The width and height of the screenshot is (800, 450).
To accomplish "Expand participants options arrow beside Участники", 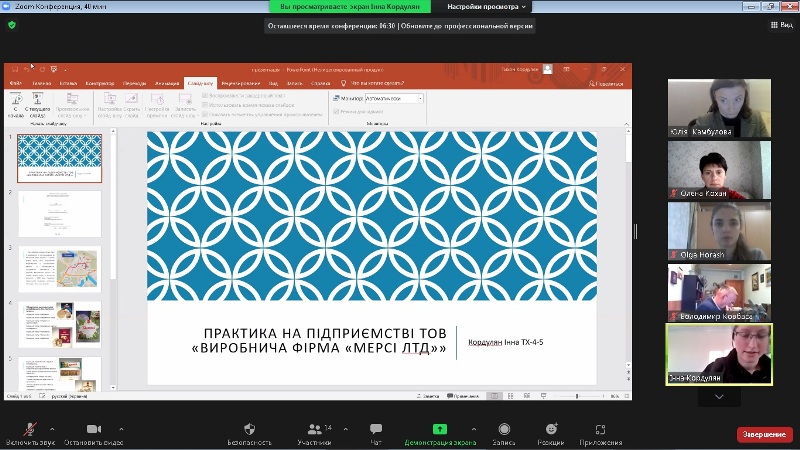I will tap(345, 429).
